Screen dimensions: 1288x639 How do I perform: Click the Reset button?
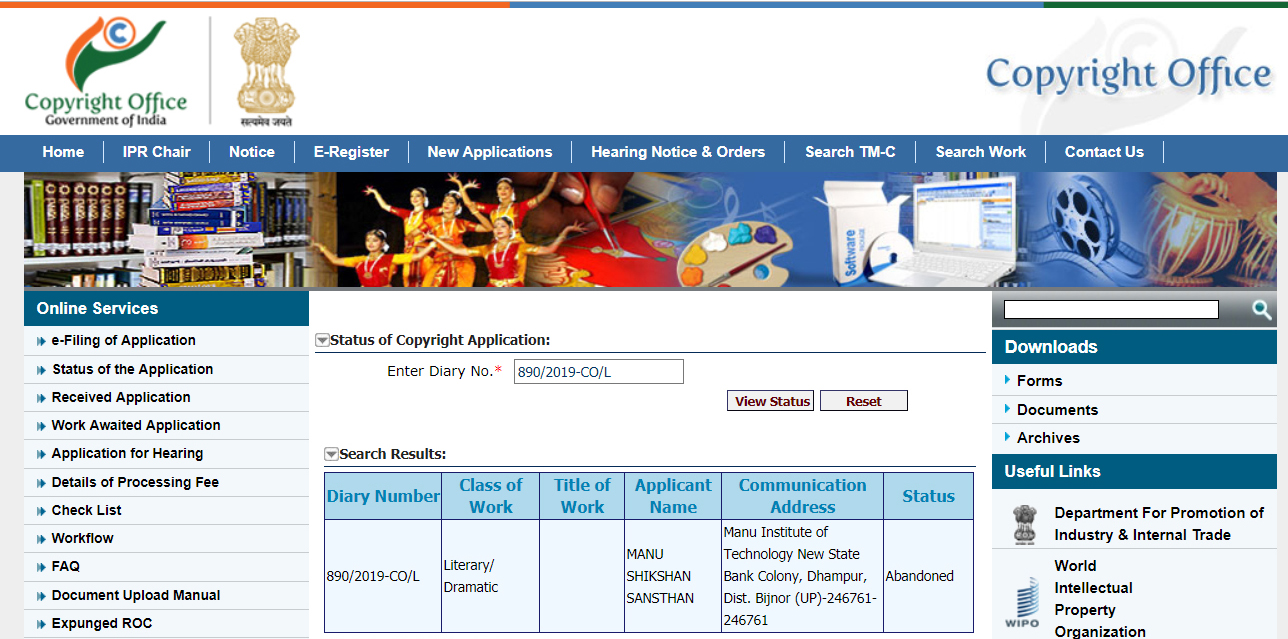coord(864,401)
